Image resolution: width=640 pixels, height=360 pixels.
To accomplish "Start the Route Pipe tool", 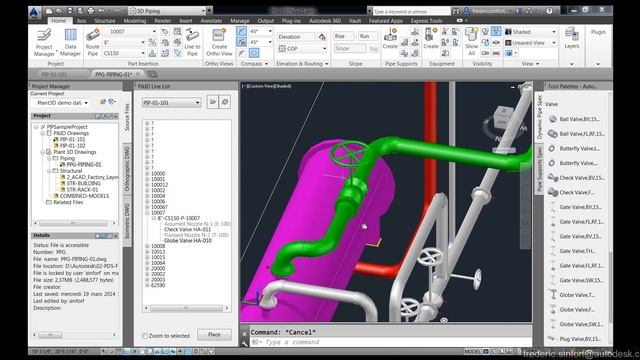I will pyautogui.click(x=93, y=42).
